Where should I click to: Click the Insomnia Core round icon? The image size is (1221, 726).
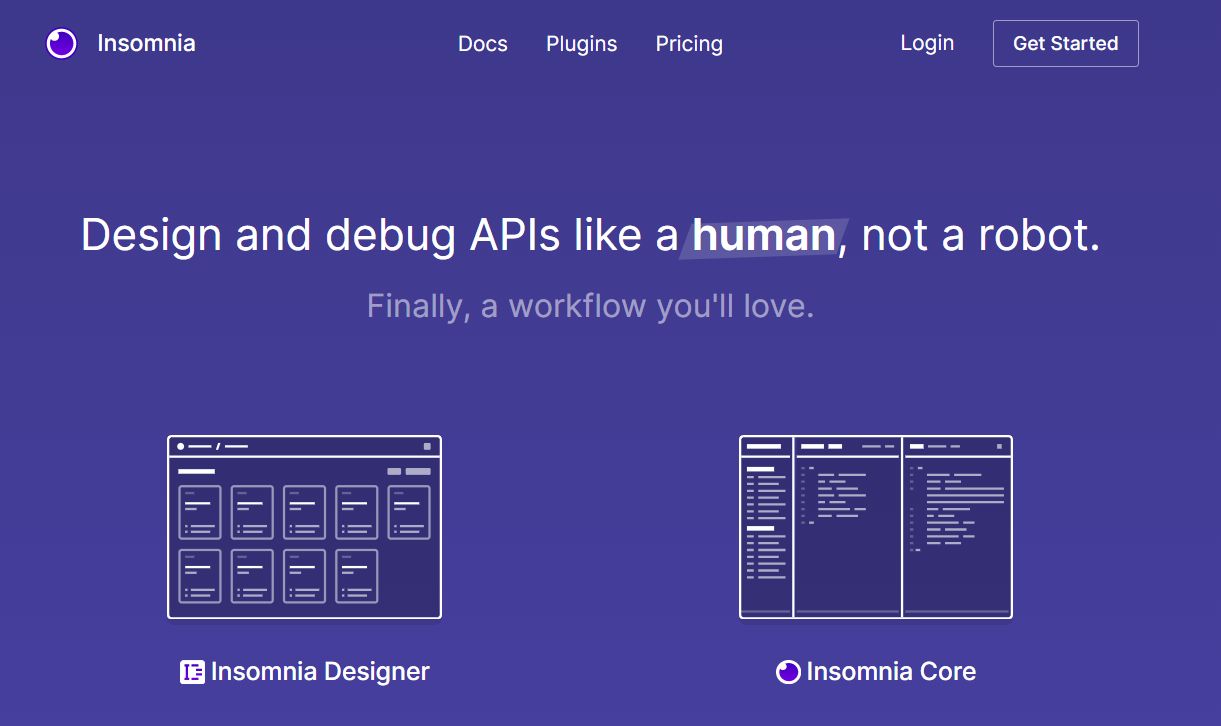[x=788, y=672]
